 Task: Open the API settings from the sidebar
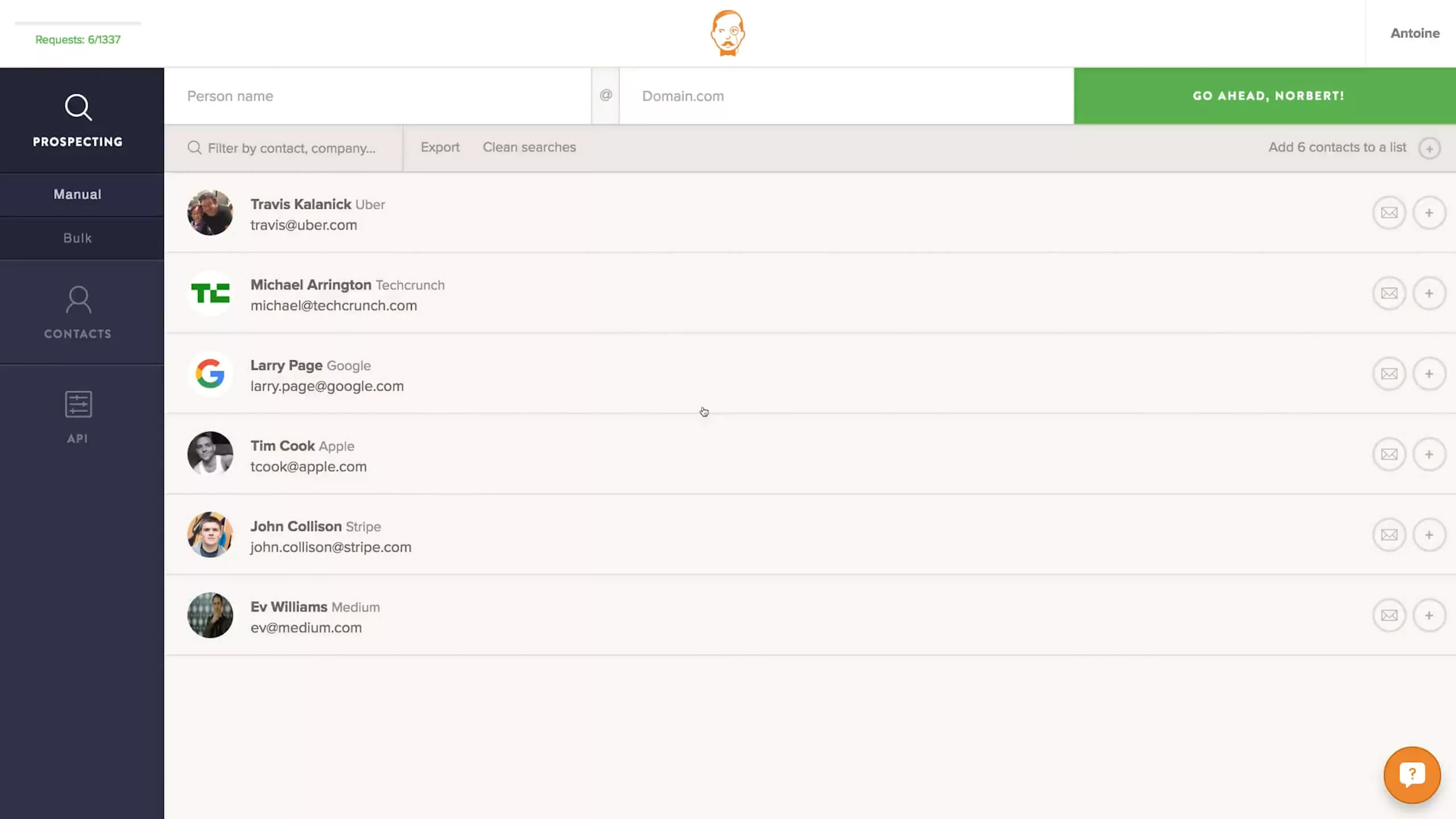coord(78,415)
